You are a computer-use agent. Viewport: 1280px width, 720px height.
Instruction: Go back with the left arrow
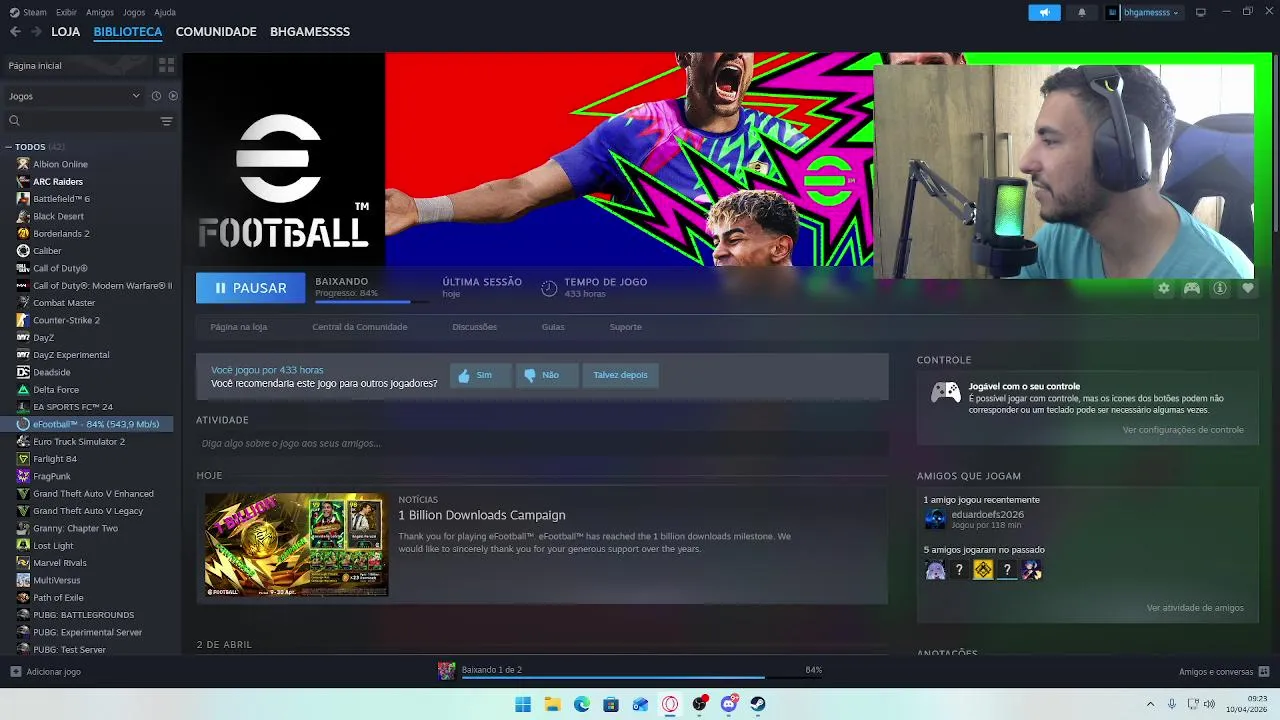pos(15,31)
